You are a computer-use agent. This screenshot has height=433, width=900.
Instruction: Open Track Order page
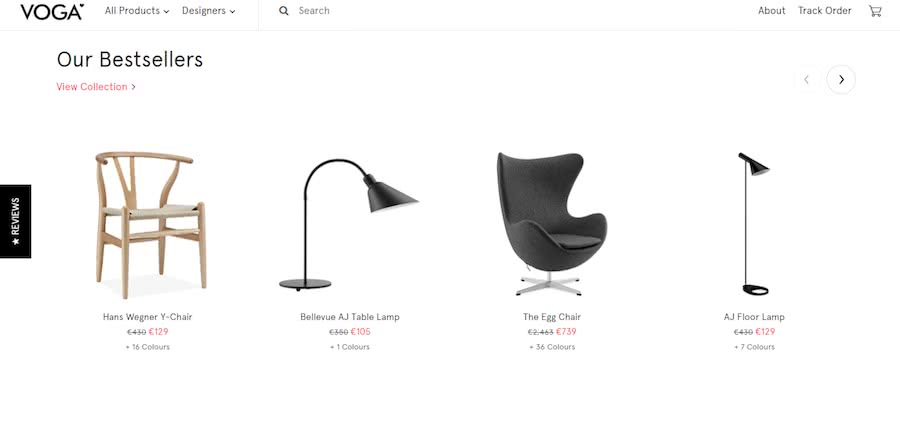point(825,11)
